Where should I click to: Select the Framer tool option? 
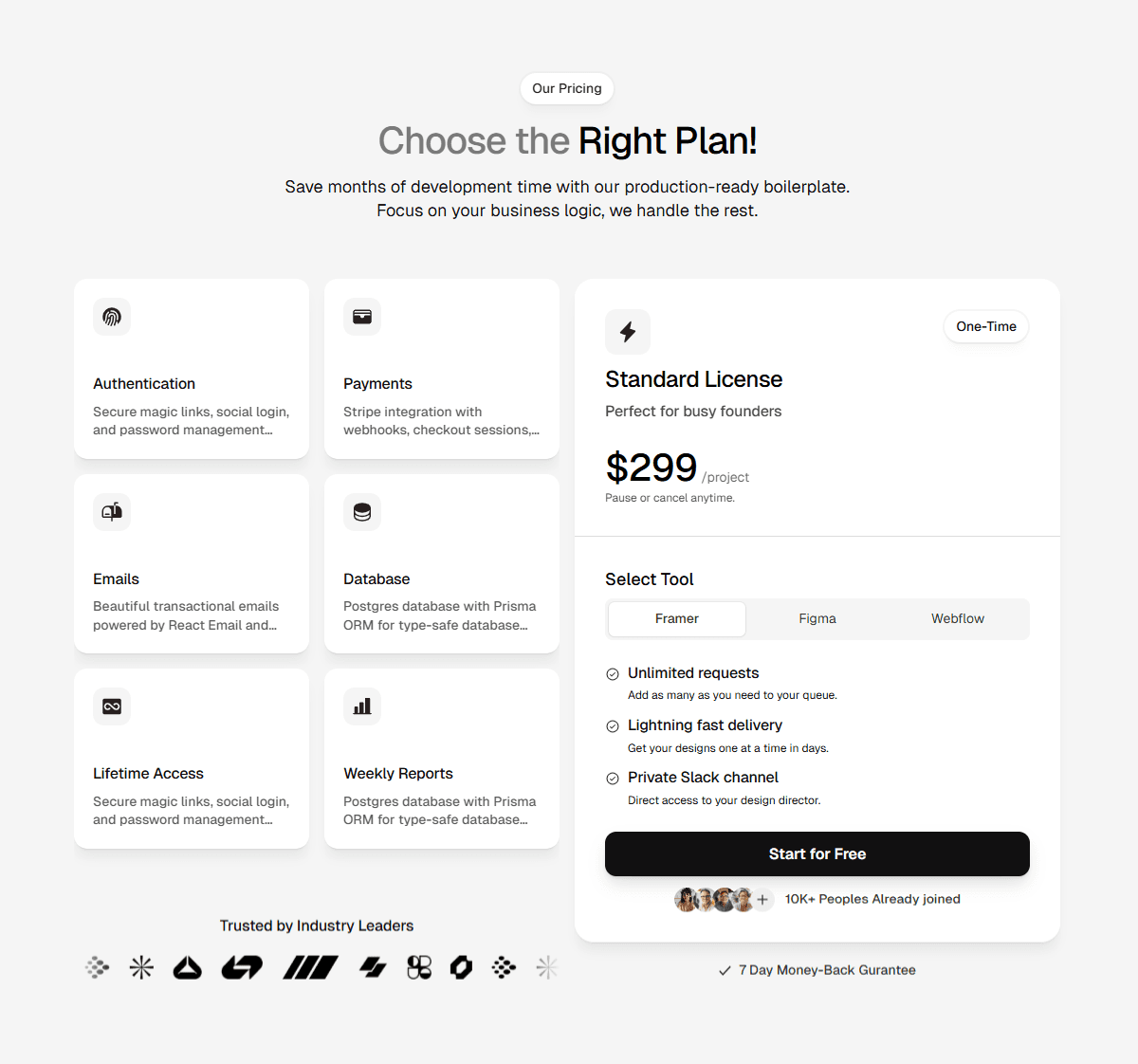pyautogui.click(x=676, y=618)
